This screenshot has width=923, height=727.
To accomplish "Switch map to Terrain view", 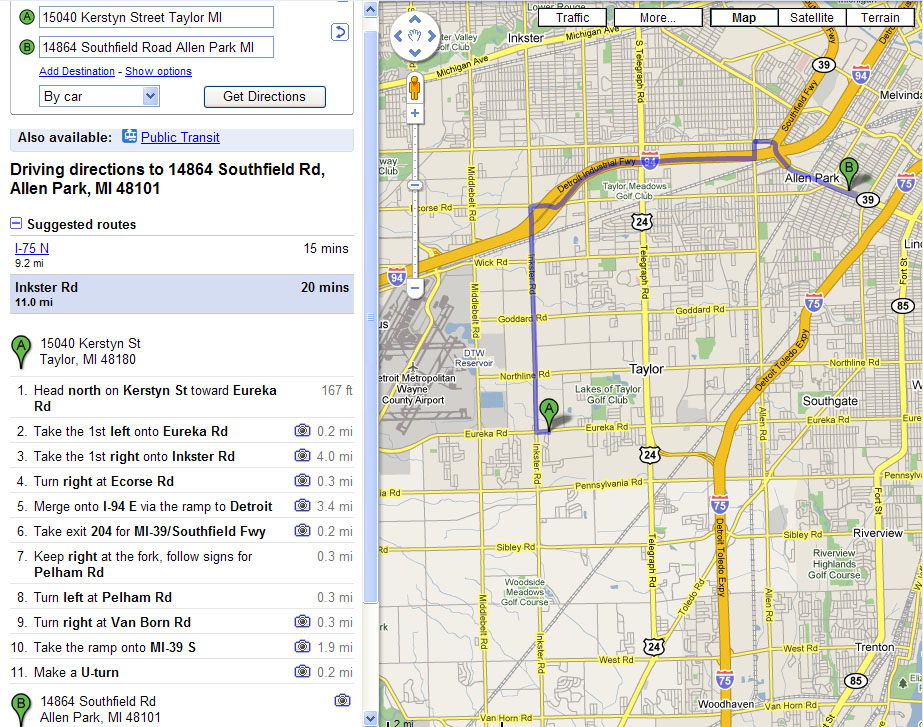I will pyautogui.click(x=879, y=18).
